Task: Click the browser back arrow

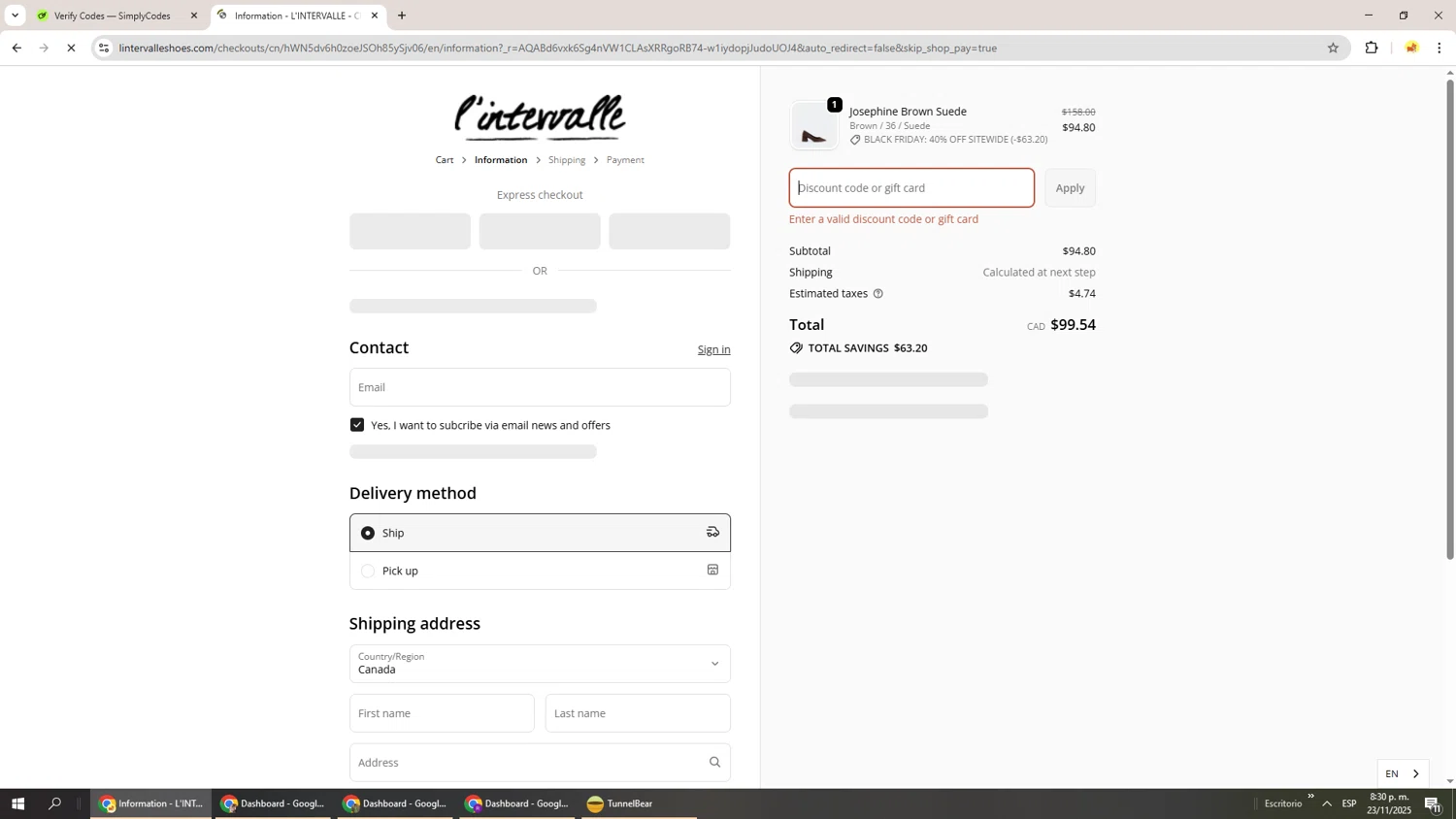Action: click(x=17, y=48)
